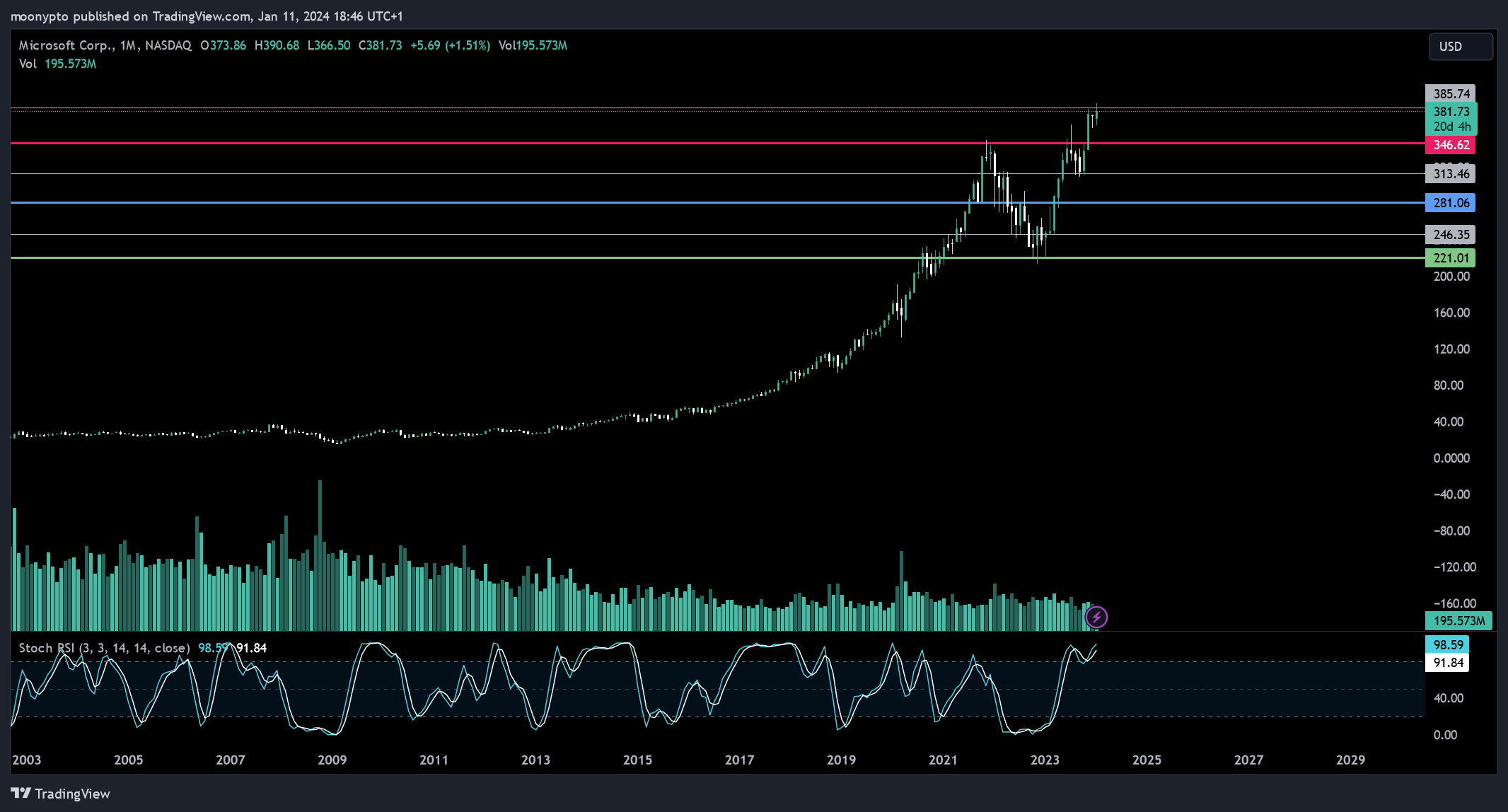Click the current price 381.73 label
Screen dimensions: 1508x812
pos(1451,112)
